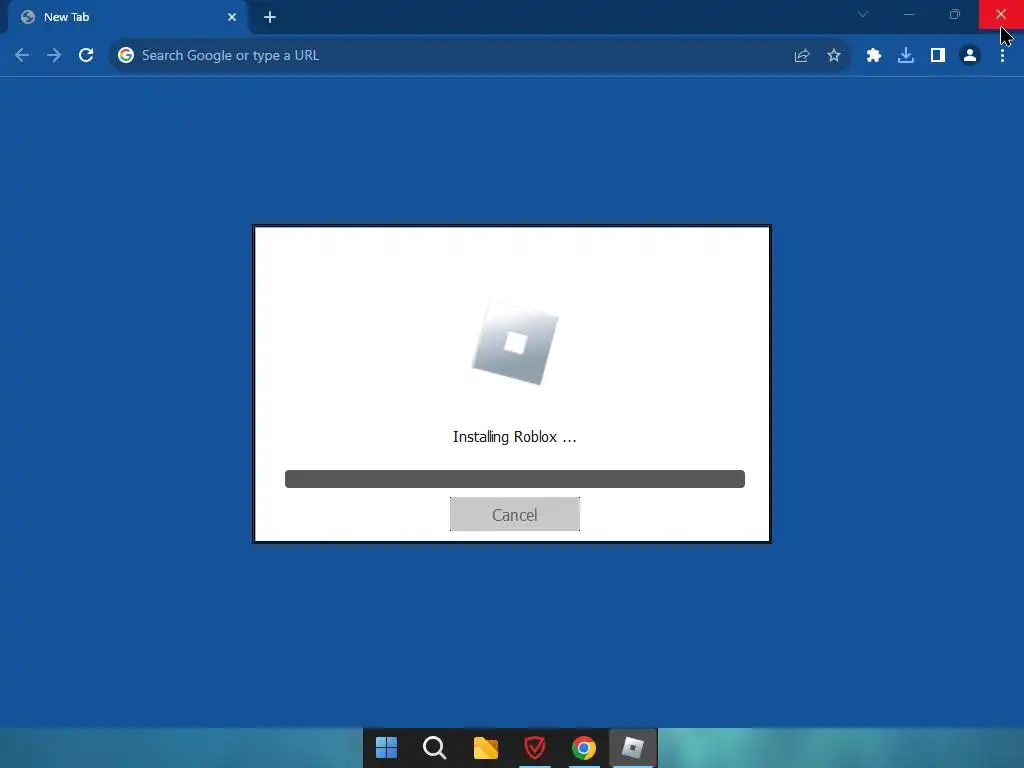Select the New Tab browser tab
This screenshot has height=768, width=1024.
127,17
